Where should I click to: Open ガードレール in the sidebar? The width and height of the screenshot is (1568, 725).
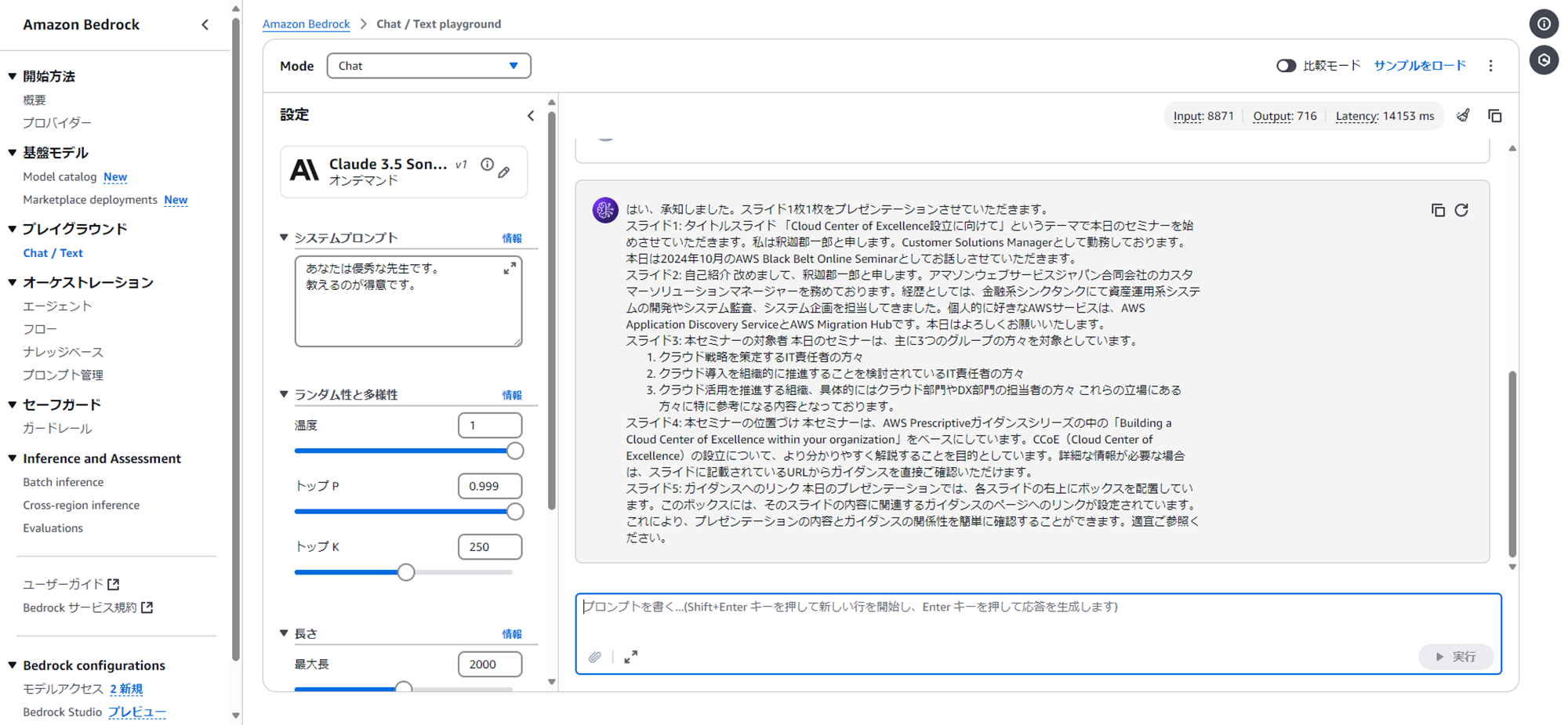tap(57, 428)
